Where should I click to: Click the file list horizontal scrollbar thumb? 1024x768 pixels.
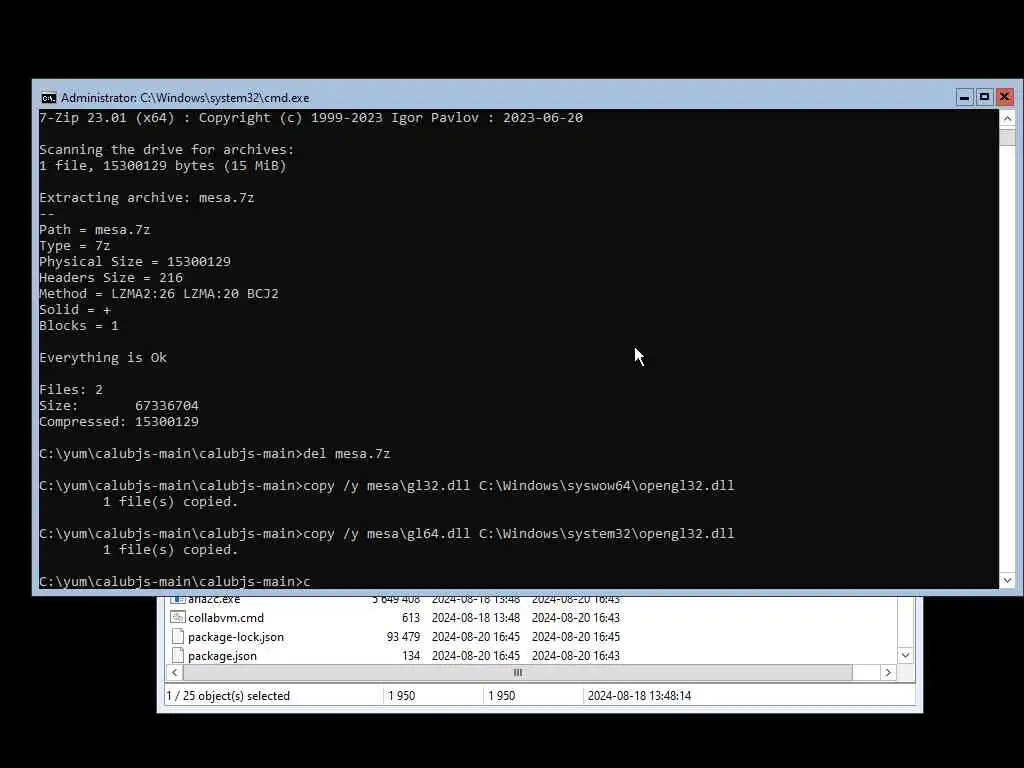[518, 673]
